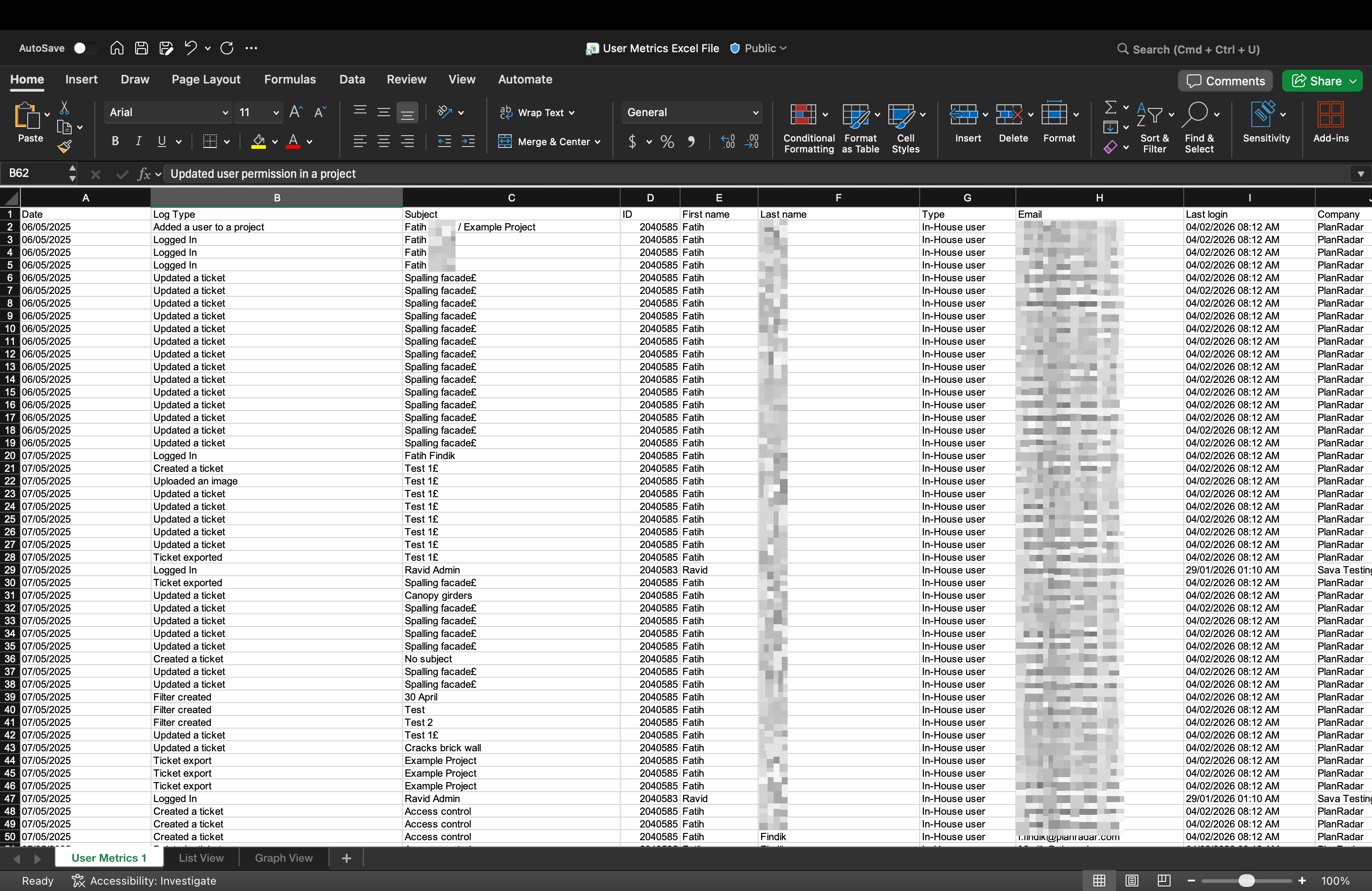Screen dimensions: 1372x891
Task: Click the Comments button
Action: click(1225, 81)
